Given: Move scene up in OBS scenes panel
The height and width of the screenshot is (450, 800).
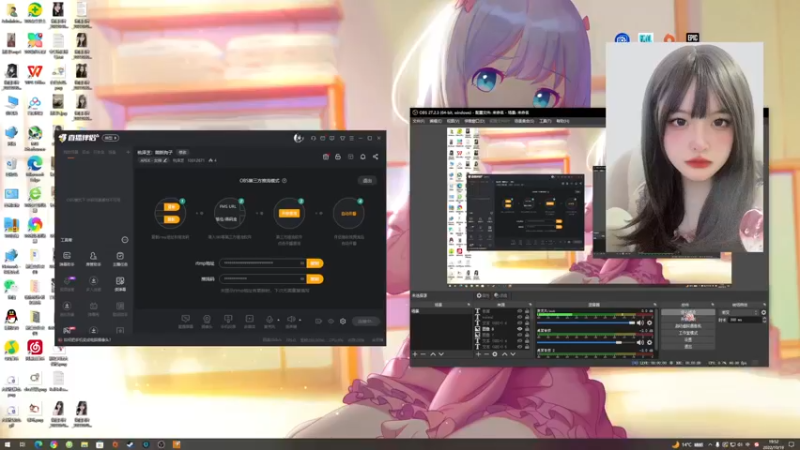Looking at the screenshot, I should click(x=433, y=354).
